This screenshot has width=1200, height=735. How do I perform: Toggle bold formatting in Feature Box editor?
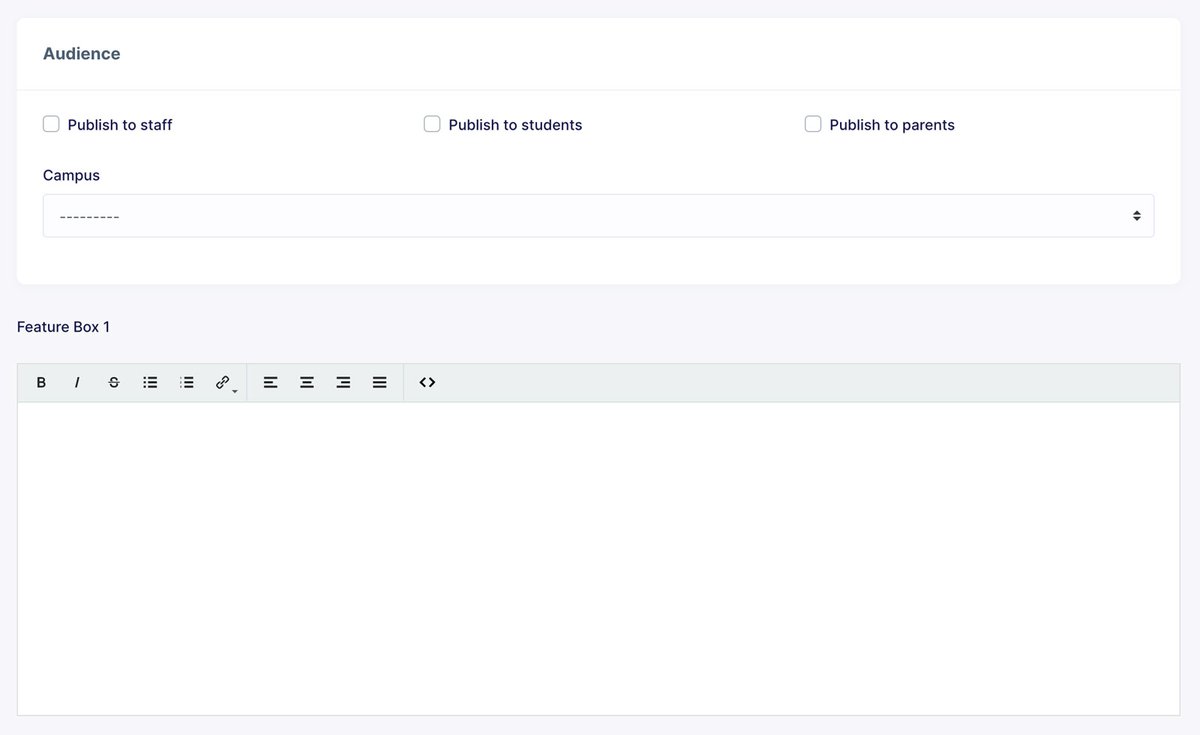pos(41,383)
